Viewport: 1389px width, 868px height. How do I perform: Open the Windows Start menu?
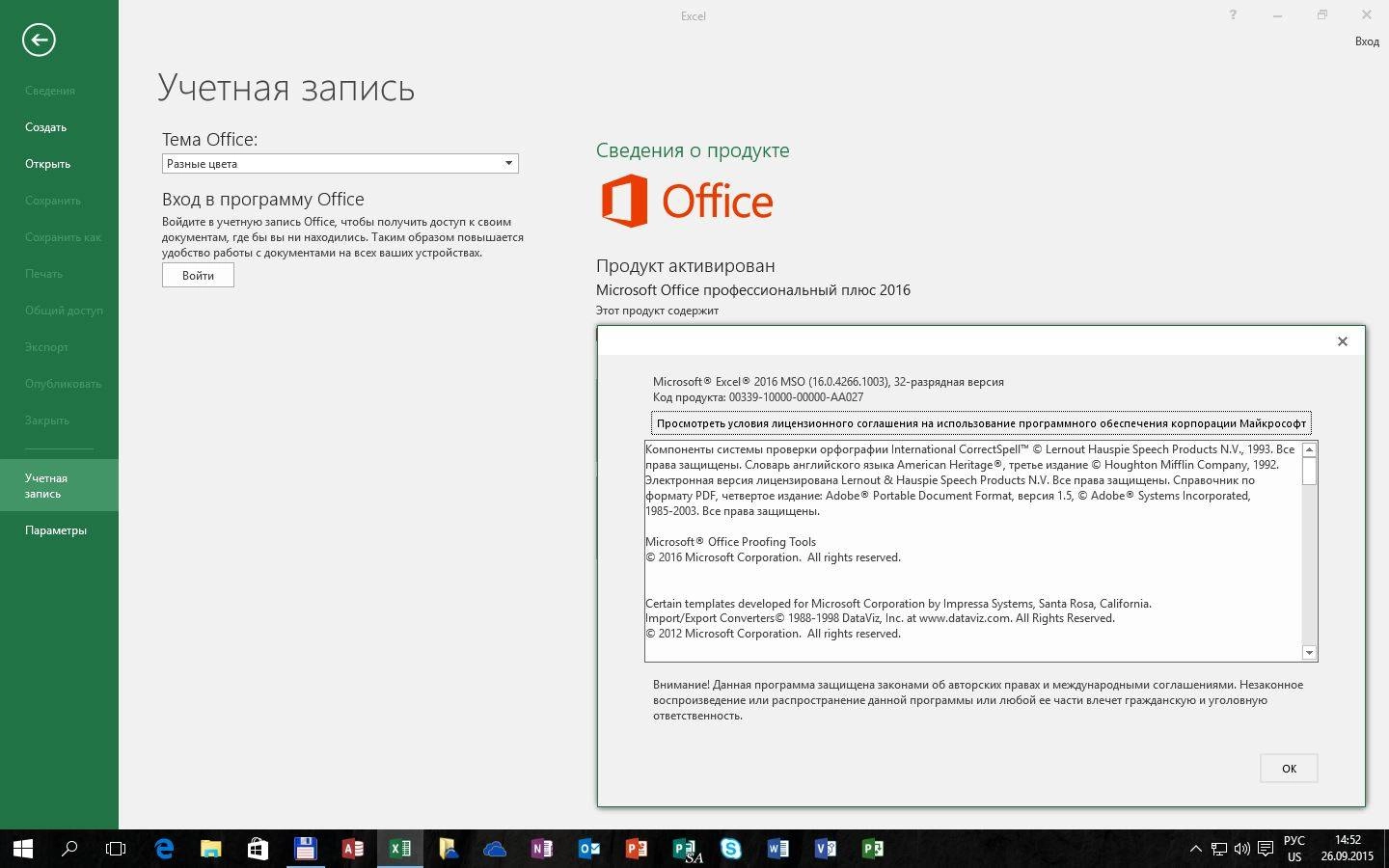23,849
